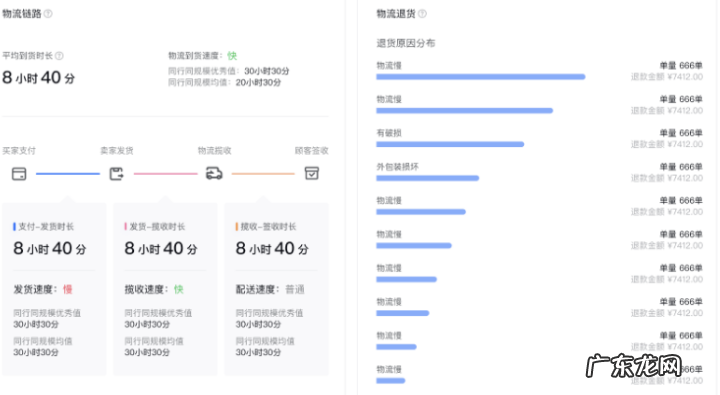Click the 买家支付 step label

click(19, 151)
